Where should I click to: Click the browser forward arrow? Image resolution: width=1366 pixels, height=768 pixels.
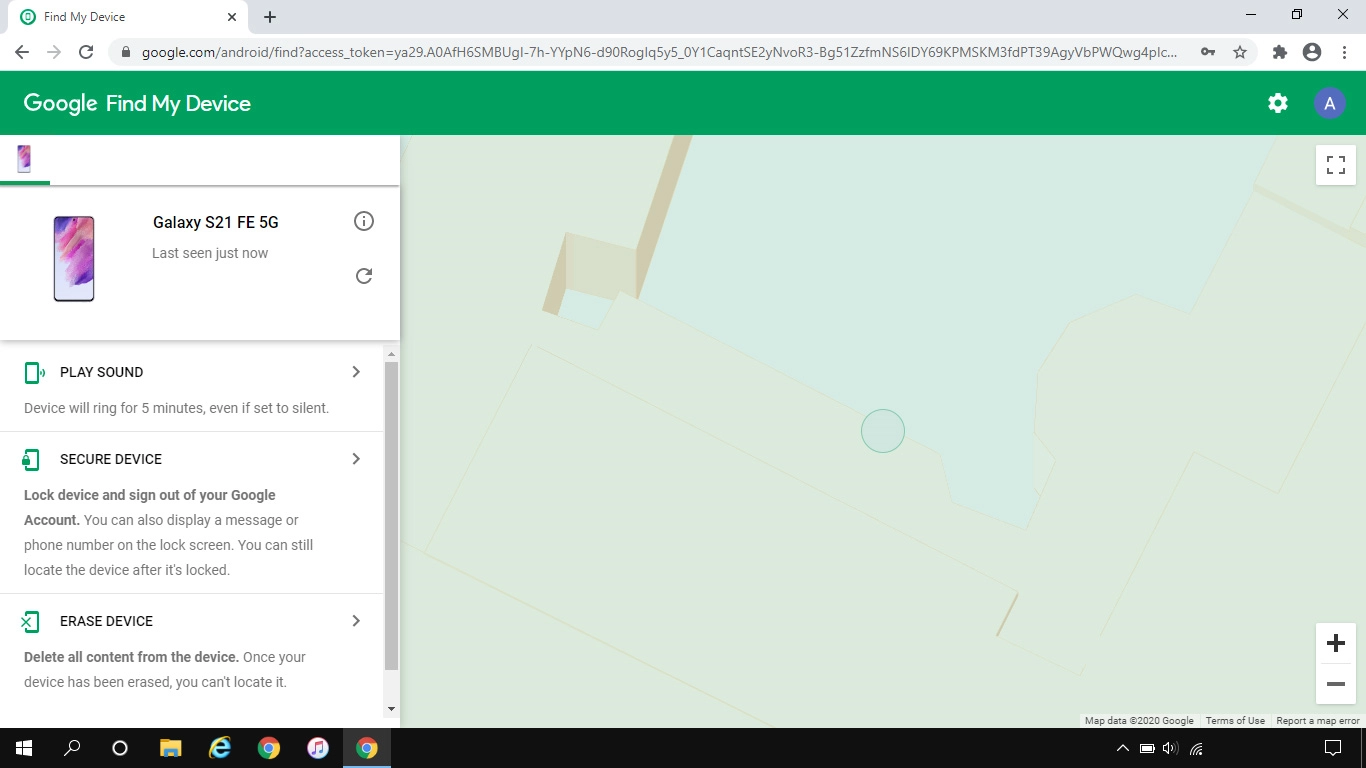tap(54, 52)
